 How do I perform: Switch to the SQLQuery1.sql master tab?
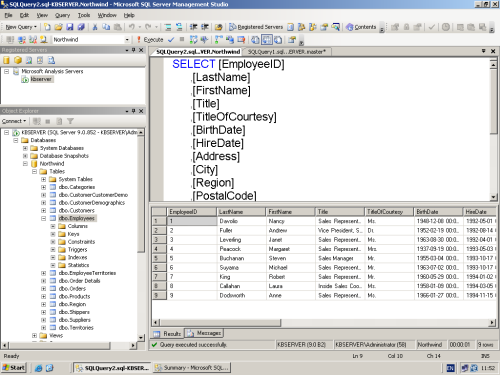tap(287, 52)
